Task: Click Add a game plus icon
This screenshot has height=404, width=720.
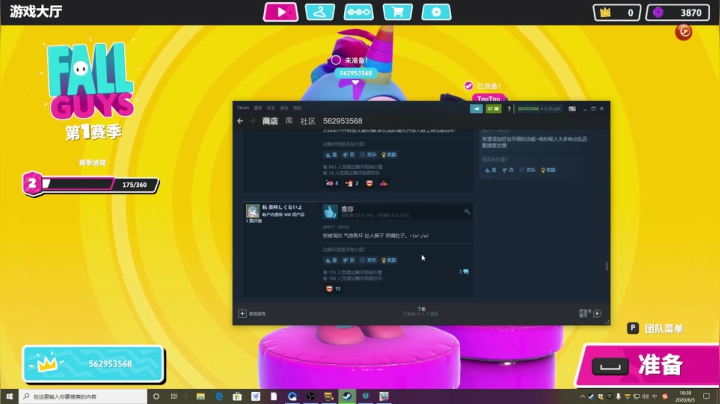Action: (242, 314)
